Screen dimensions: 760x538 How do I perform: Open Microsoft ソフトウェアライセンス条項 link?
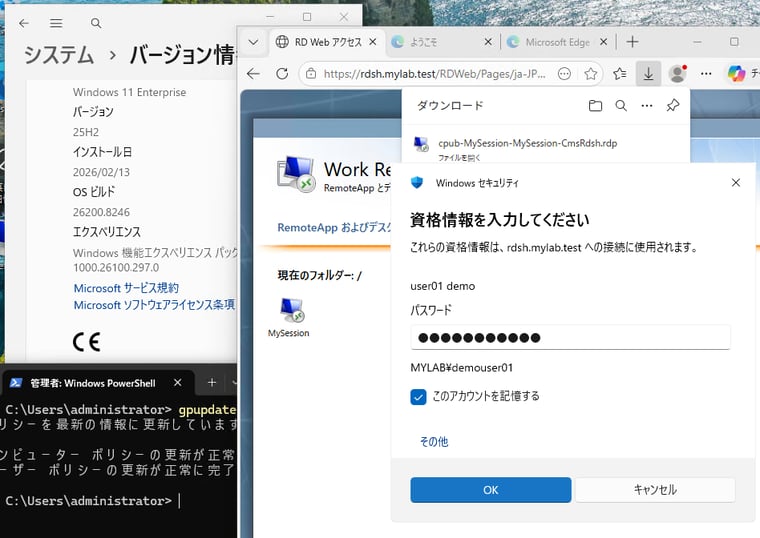[x=154, y=305]
